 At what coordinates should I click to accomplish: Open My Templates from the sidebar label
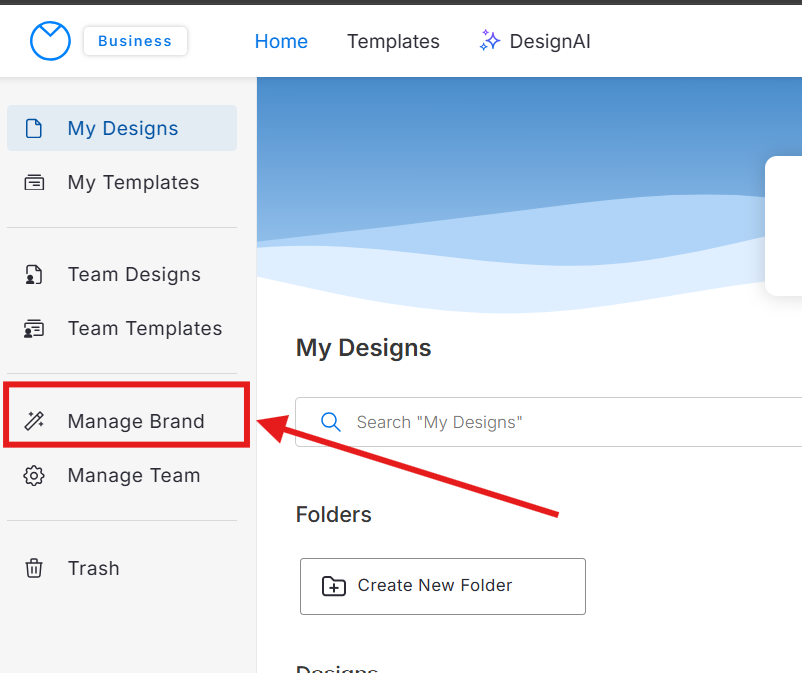pyautogui.click(x=133, y=182)
